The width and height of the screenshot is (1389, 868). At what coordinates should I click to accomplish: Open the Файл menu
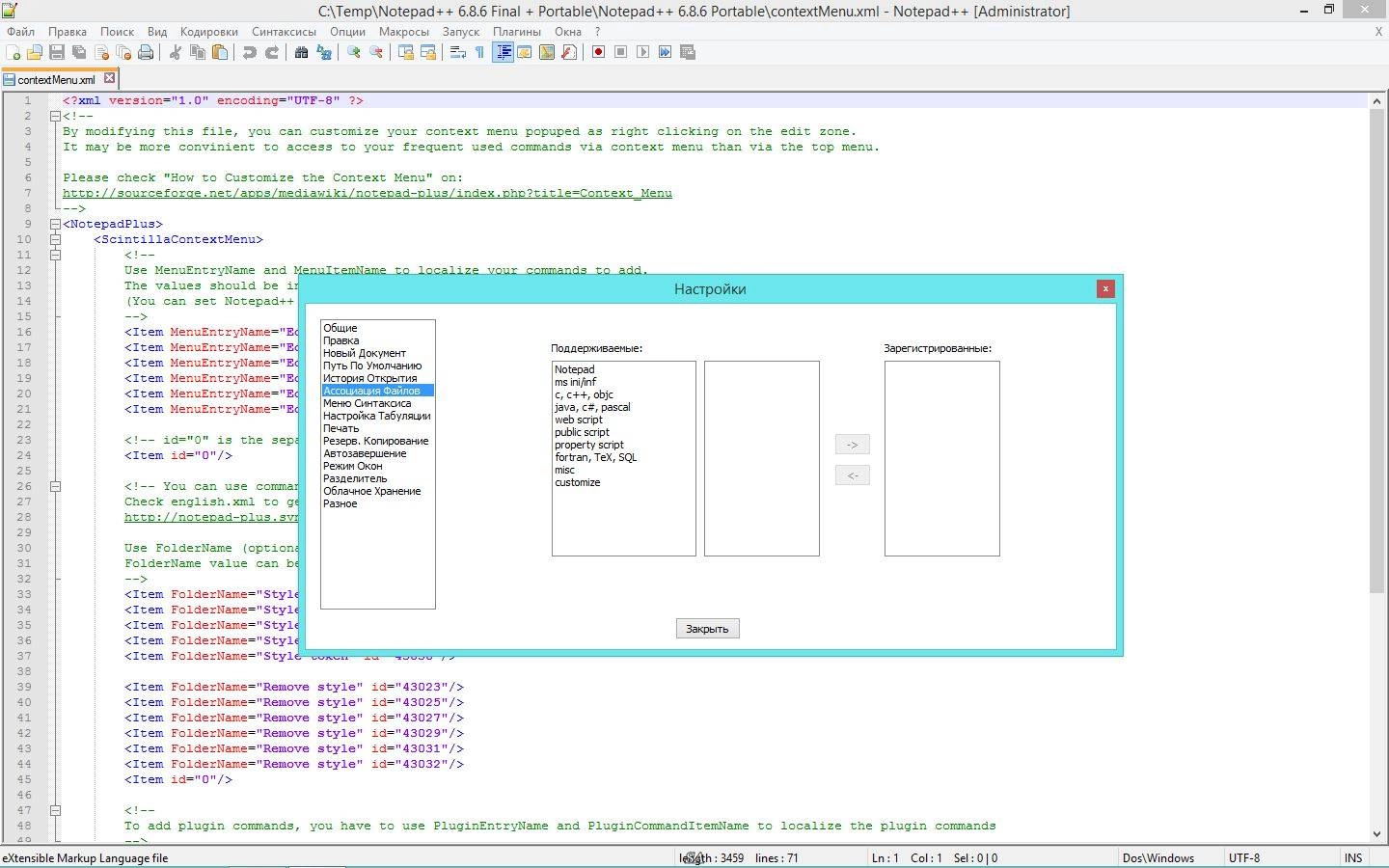coord(20,31)
